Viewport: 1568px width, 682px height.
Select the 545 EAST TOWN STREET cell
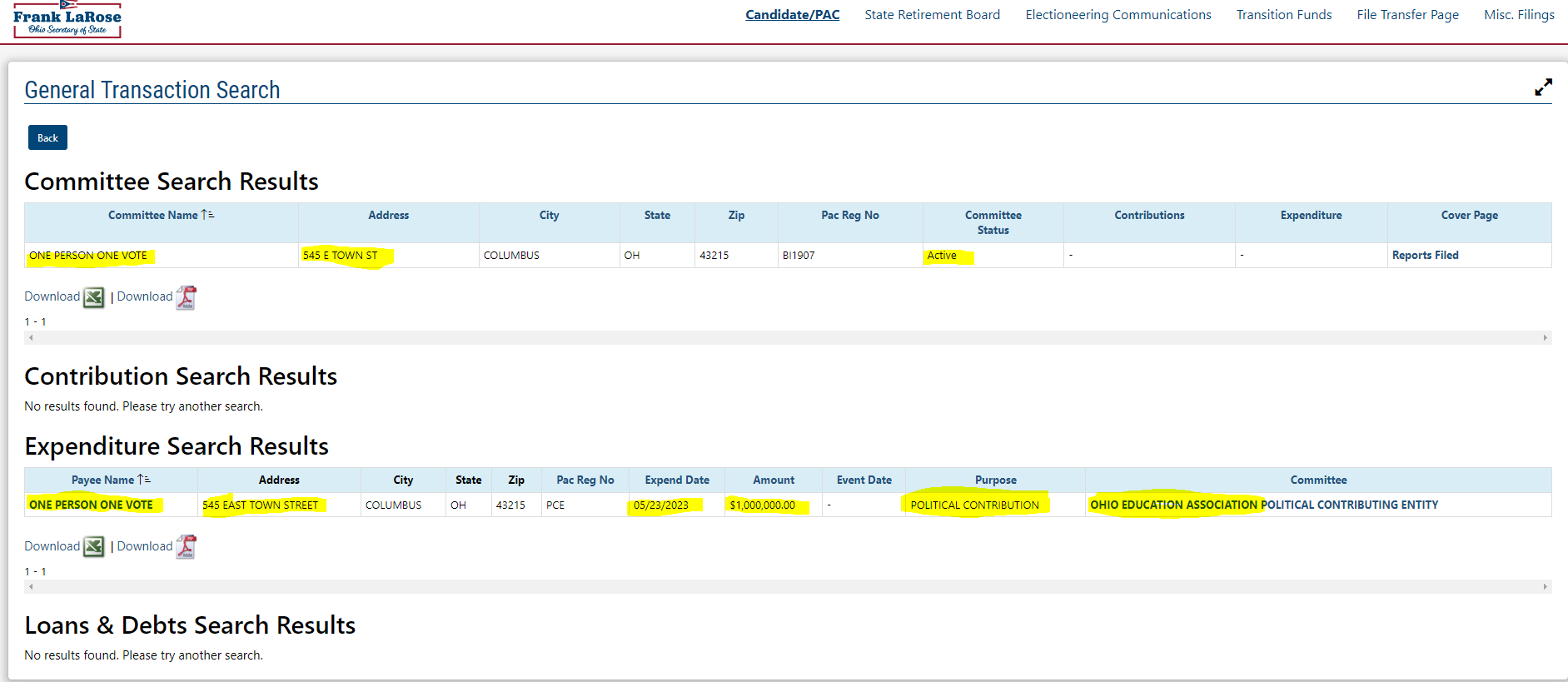[x=279, y=505]
